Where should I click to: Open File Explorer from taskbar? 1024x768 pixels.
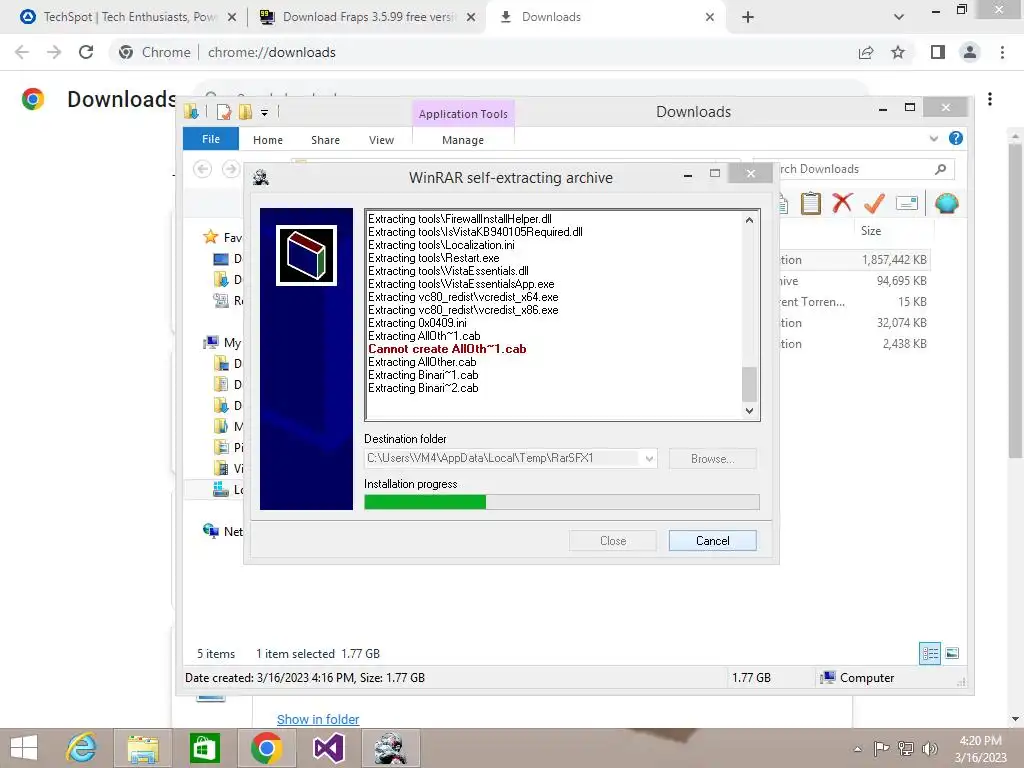[x=143, y=748]
